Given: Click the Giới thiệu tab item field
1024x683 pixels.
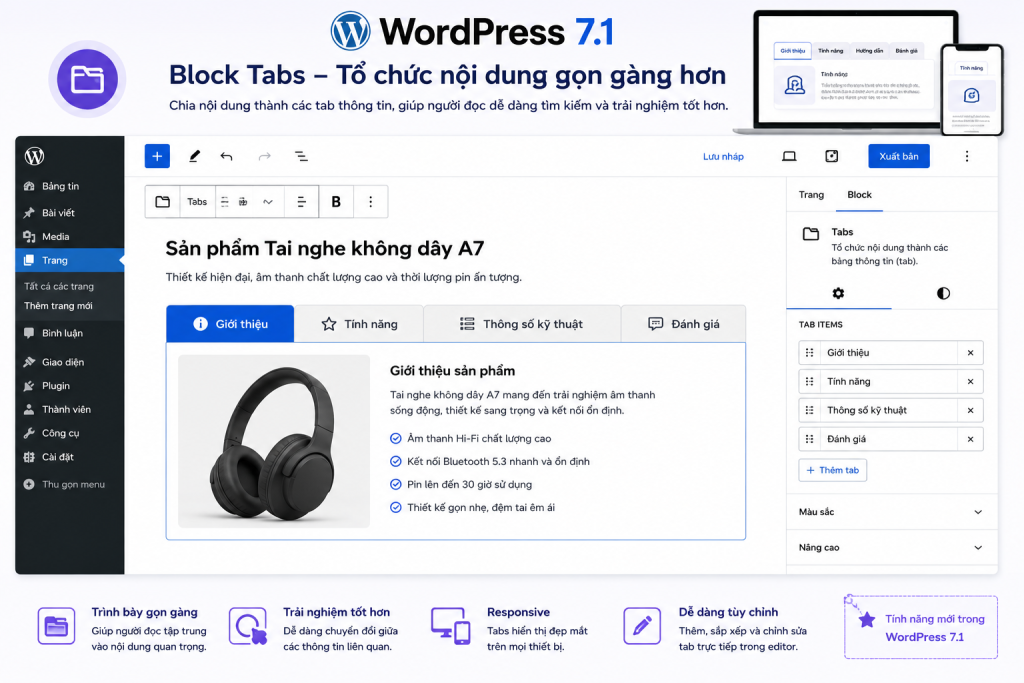Looking at the screenshot, I should tap(889, 353).
